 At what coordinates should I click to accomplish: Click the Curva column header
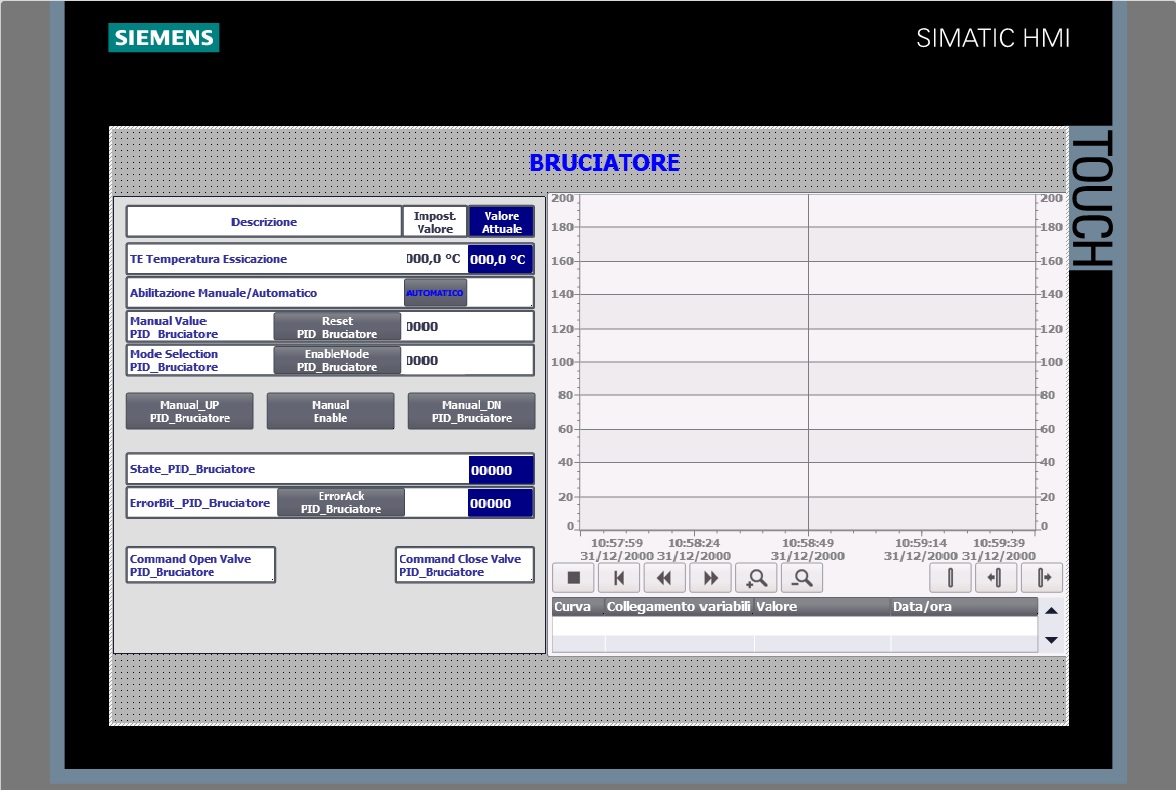point(578,606)
